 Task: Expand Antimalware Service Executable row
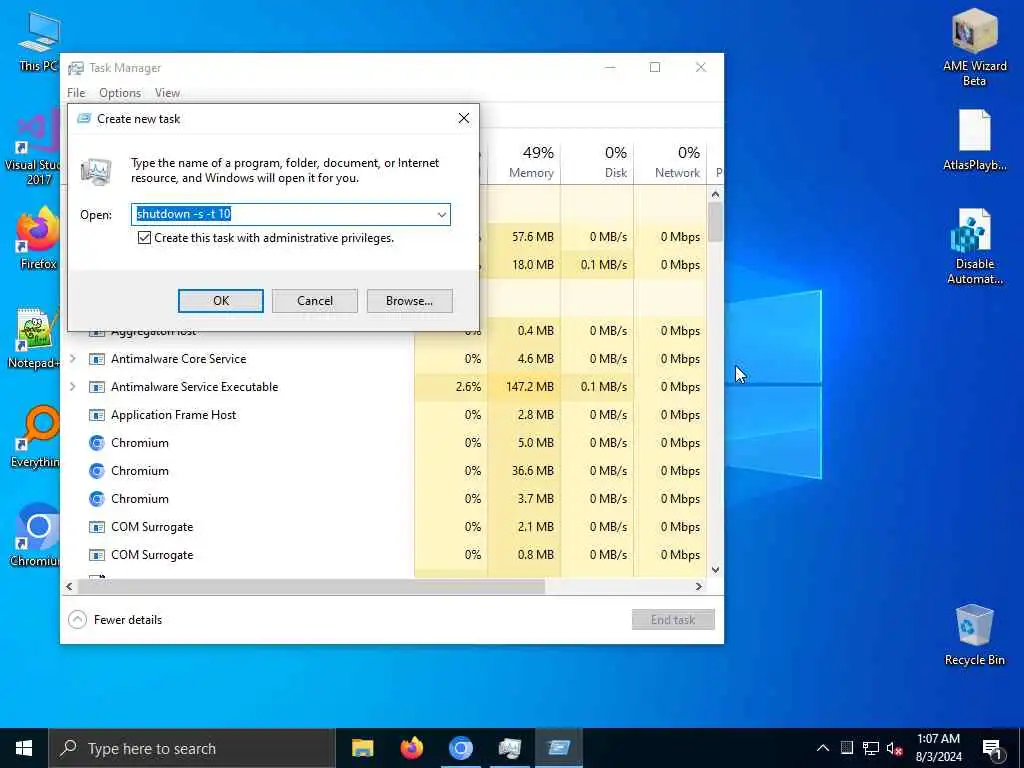point(72,387)
